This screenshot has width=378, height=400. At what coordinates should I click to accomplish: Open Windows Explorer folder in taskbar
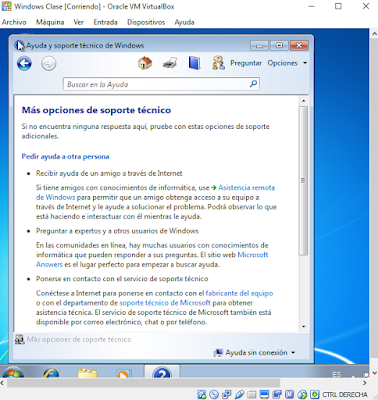[x=88, y=373]
